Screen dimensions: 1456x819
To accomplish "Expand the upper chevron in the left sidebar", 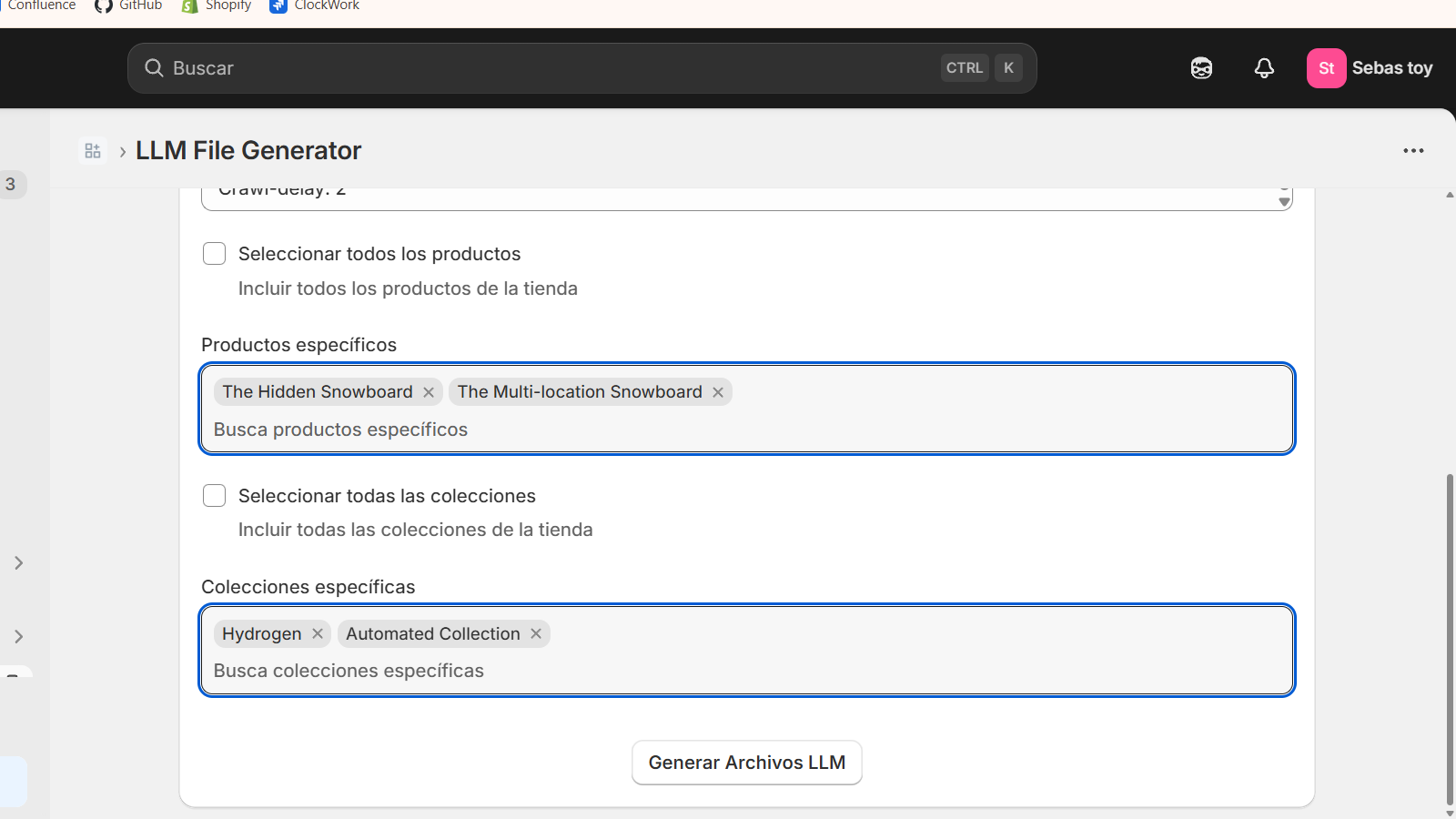I will click(18, 562).
